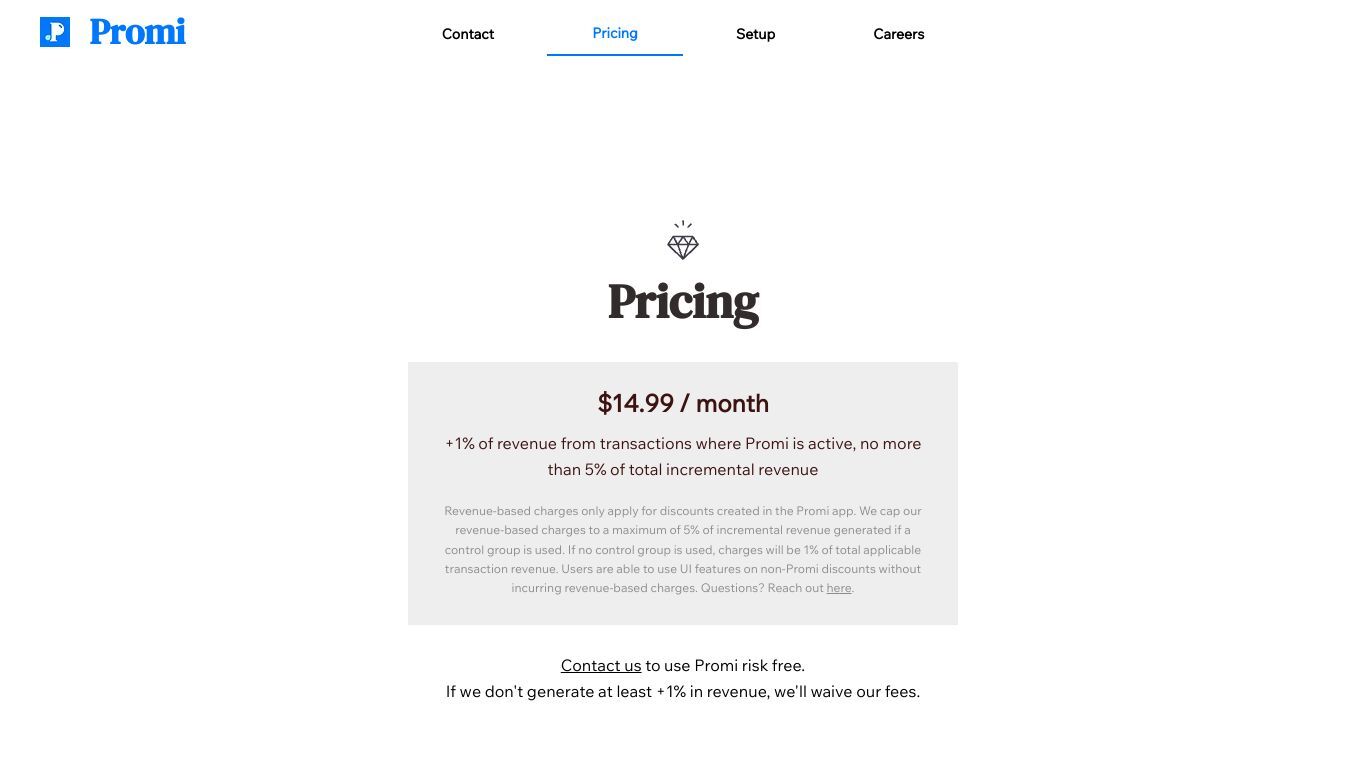Viewport: 1366px width, 768px height.
Task: Select the $14.99 / month price text
Action: pyautogui.click(x=683, y=403)
